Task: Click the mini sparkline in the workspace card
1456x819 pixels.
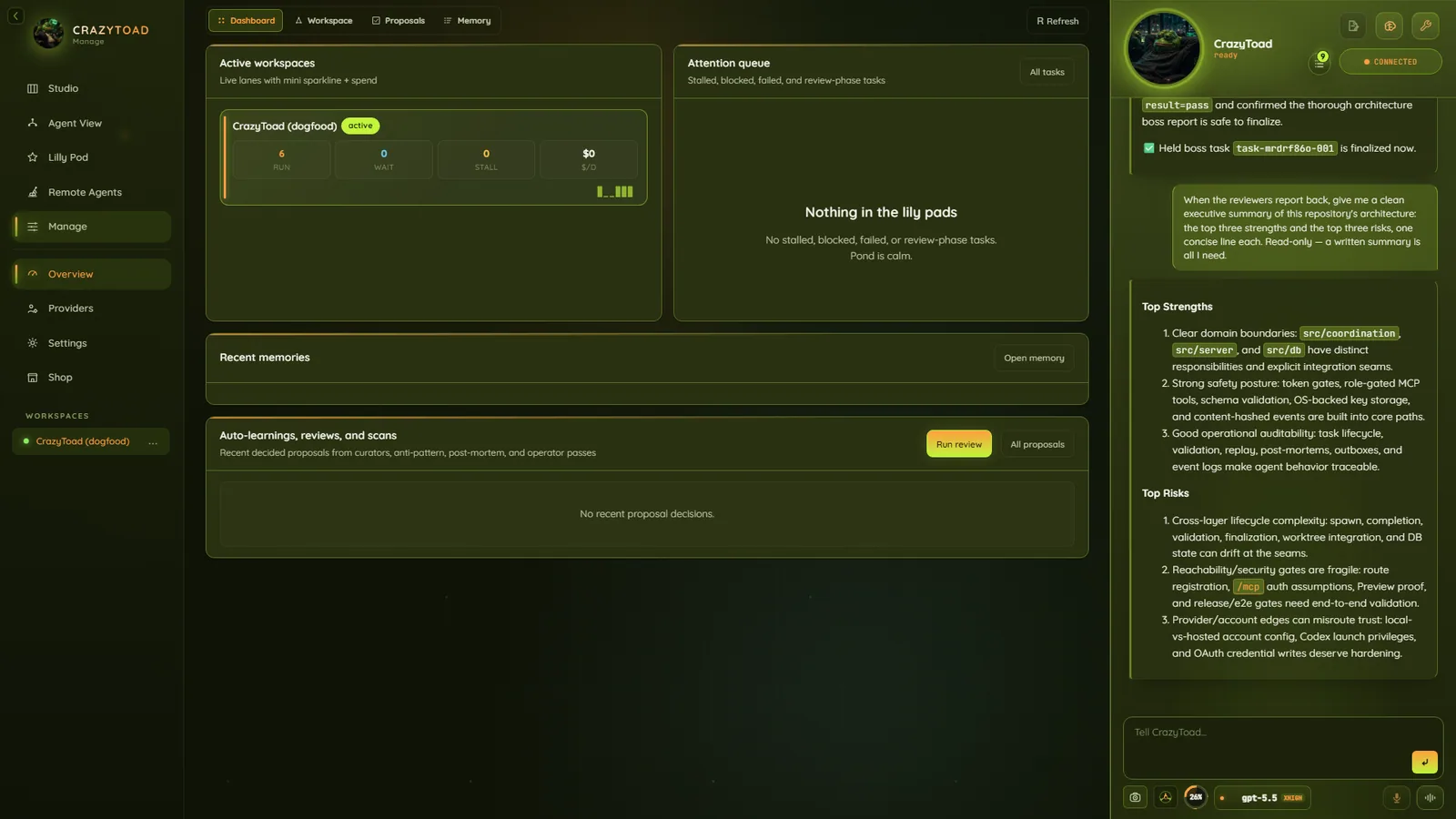Action: 614,191
